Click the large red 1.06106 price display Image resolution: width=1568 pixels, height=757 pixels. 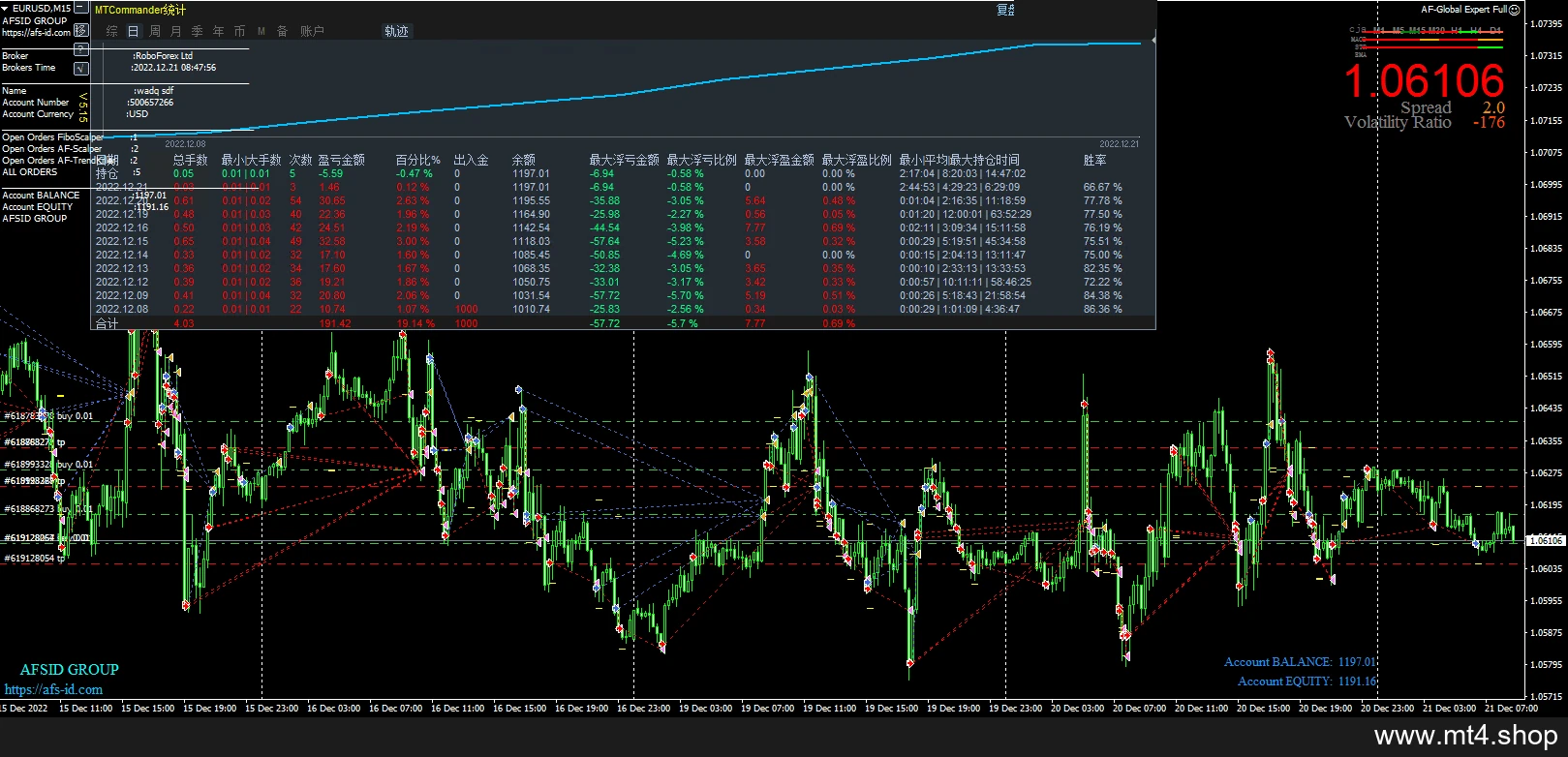click(1425, 80)
